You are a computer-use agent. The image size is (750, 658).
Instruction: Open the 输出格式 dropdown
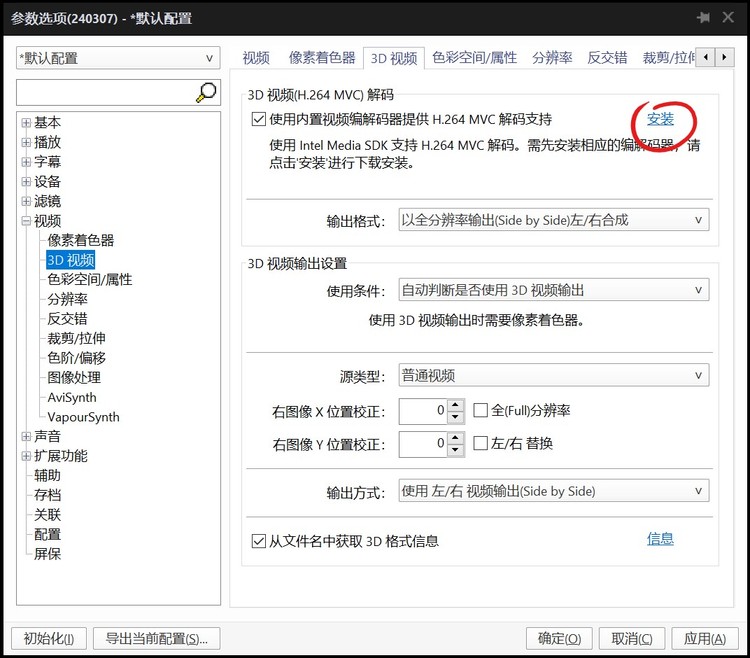pos(553,220)
